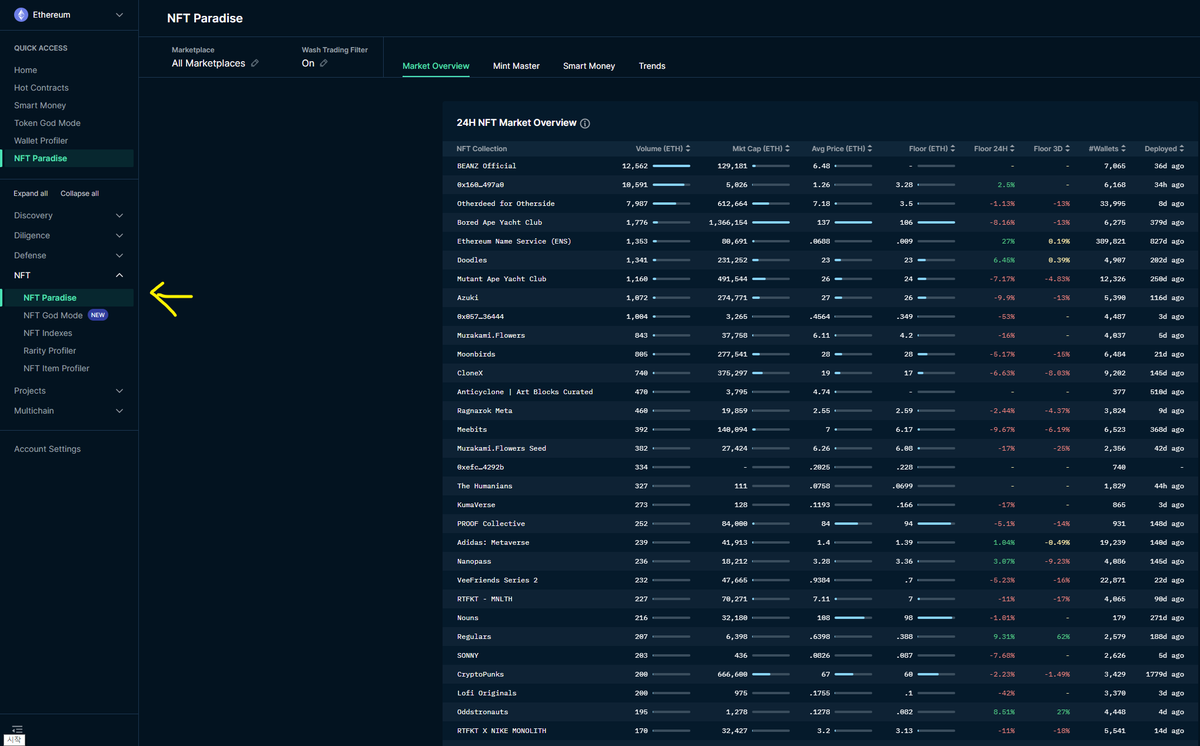1200x746 pixels.
Task: Click Collapse all in sidebar
Action: (80, 193)
